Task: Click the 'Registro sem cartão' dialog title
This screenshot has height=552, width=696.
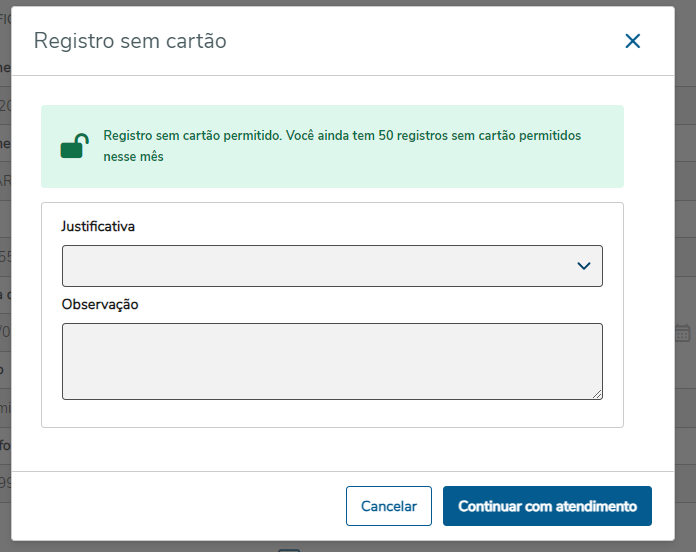Action: point(130,41)
